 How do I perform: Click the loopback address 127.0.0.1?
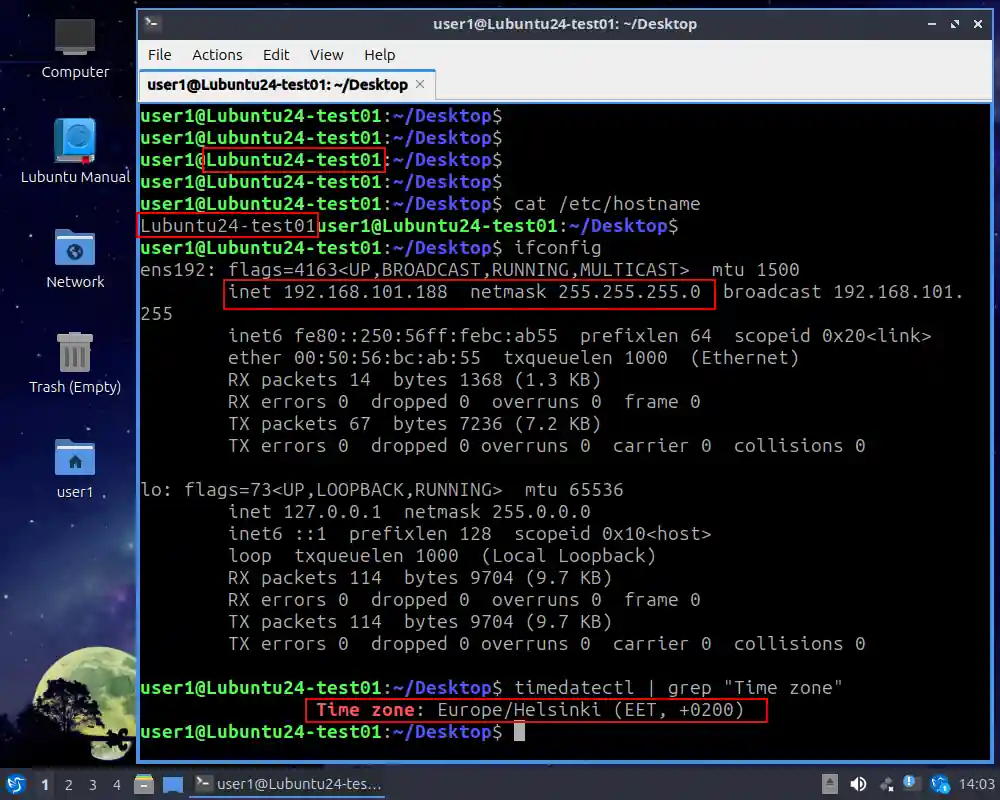point(332,512)
